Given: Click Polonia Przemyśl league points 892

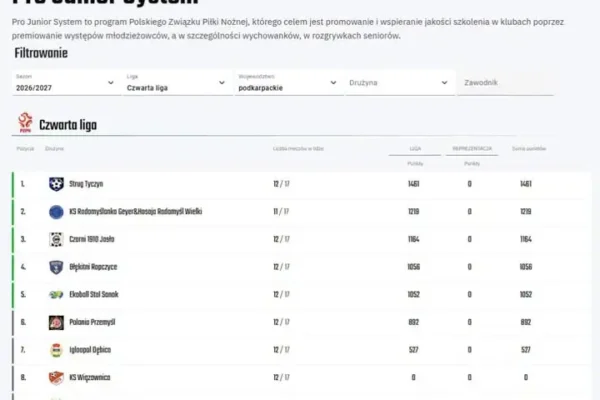Looking at the screenshot, I should click(x=414, y=322).
